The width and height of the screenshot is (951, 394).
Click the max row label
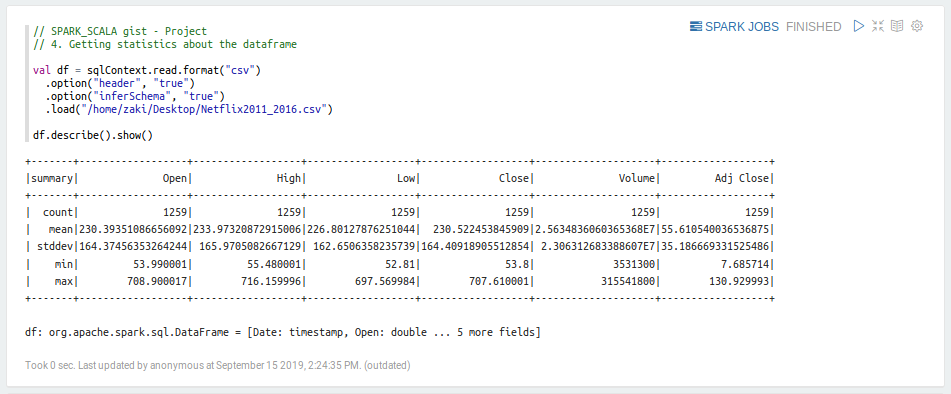[64, 281]
